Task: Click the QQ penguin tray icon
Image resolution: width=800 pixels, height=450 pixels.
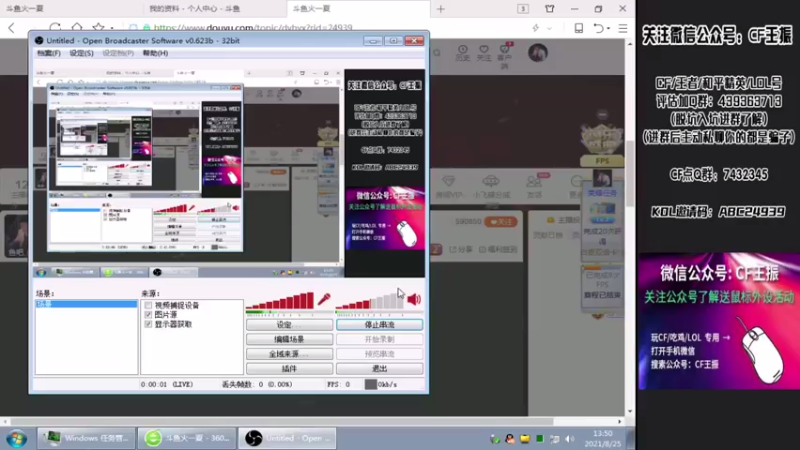Action: (x=510, y=439)
